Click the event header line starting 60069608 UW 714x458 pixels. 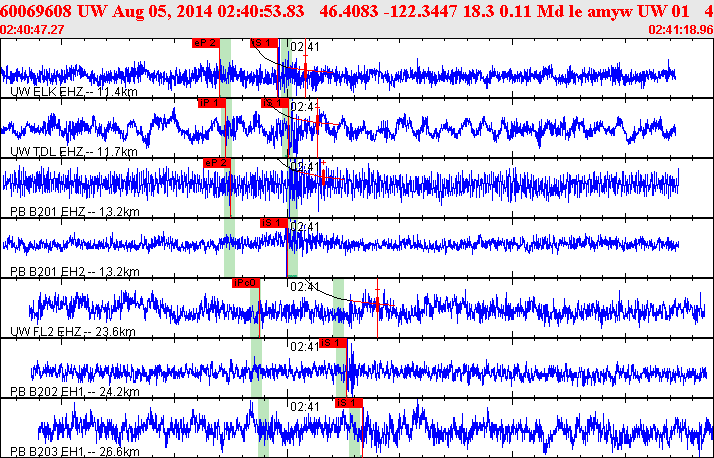coord(357,11)
